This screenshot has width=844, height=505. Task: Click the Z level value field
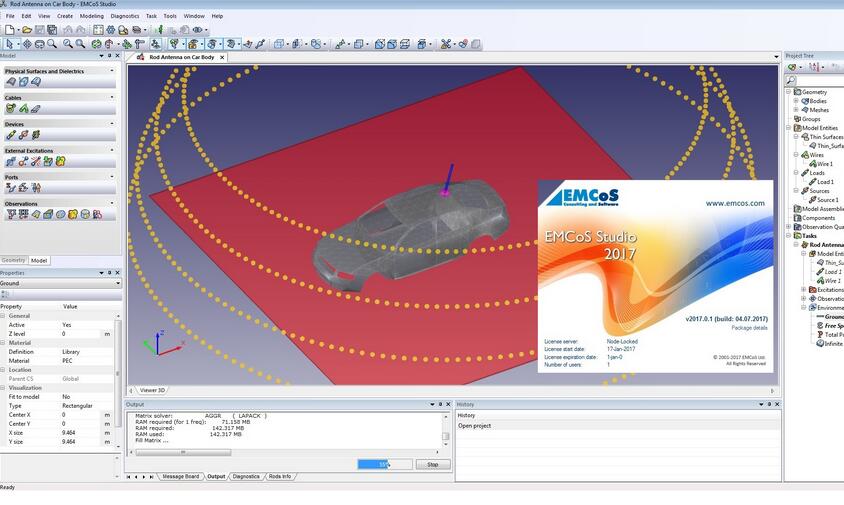(x=81, y=334)
